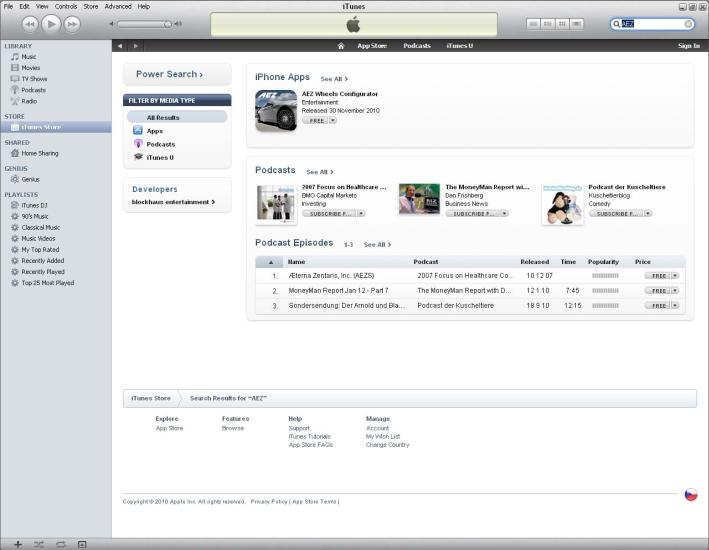The image size is (709, 550).
Task: Open Podcasts in the Library sidebar
Action: pos(33,90)
